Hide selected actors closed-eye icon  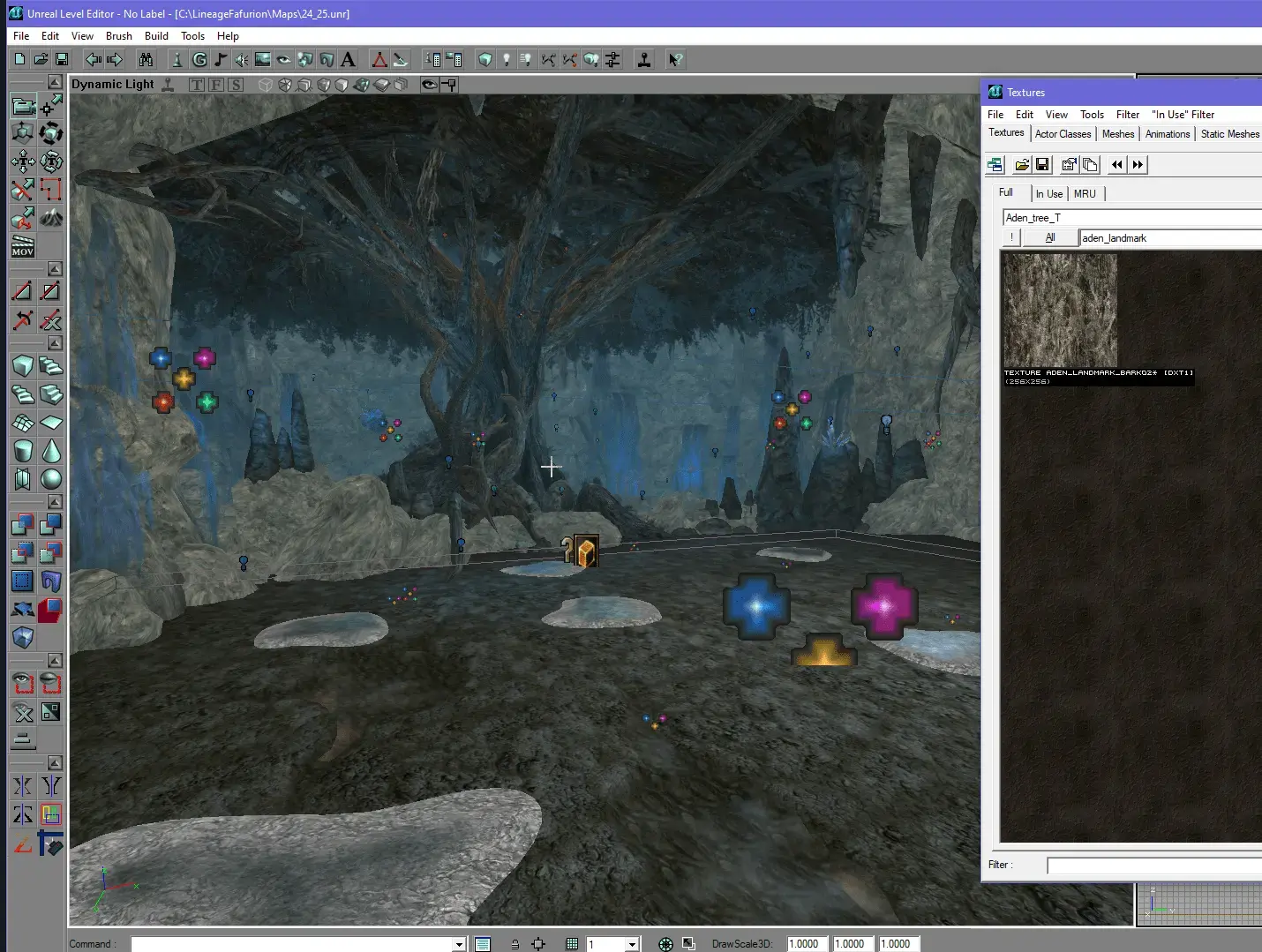[x=51, y=683]
